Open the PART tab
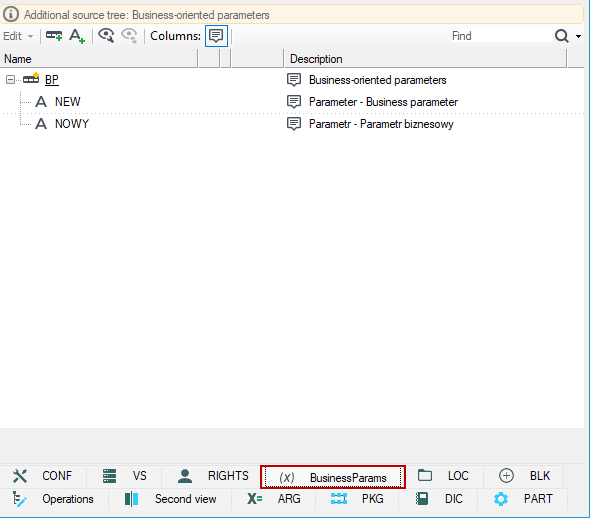The image size is (591, 518). click(x=523, y=499)
